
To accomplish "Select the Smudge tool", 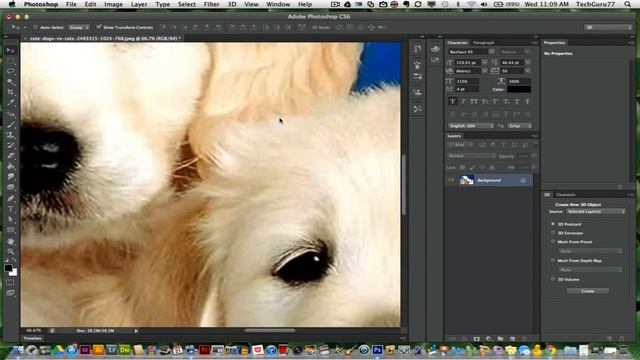I will [11, 177].
